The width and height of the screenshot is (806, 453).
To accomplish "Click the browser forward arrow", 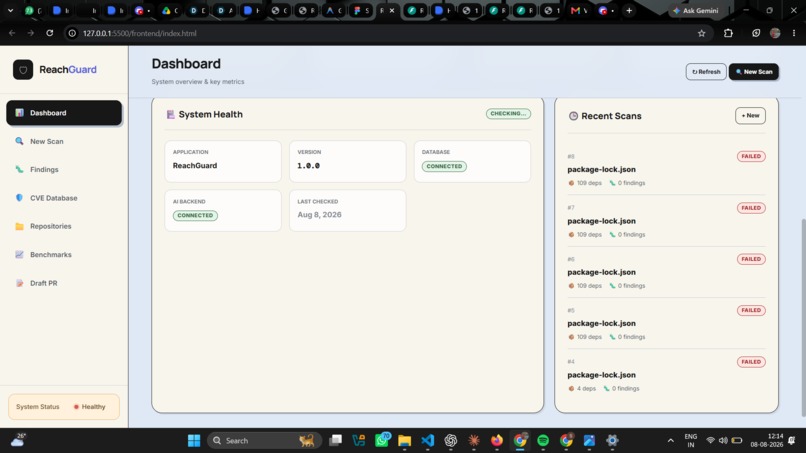I will click(31, 33).
